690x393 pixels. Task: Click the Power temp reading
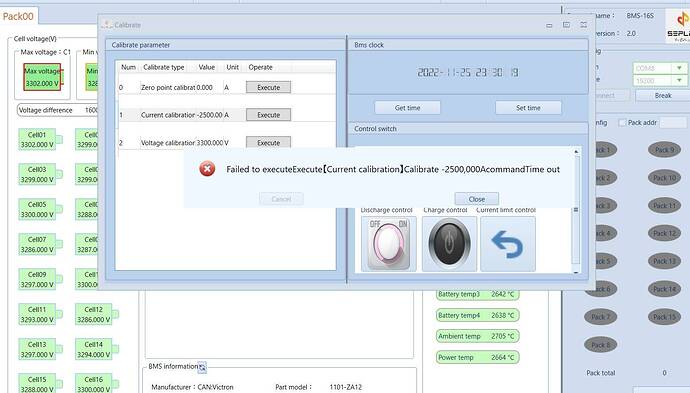pos(477,357)
